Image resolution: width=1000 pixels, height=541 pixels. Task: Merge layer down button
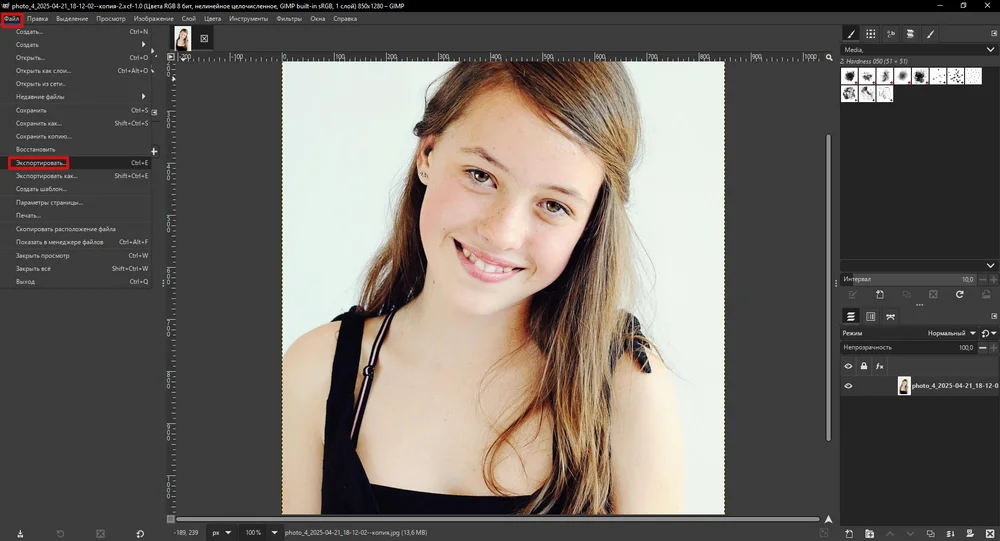pos(950,533)
